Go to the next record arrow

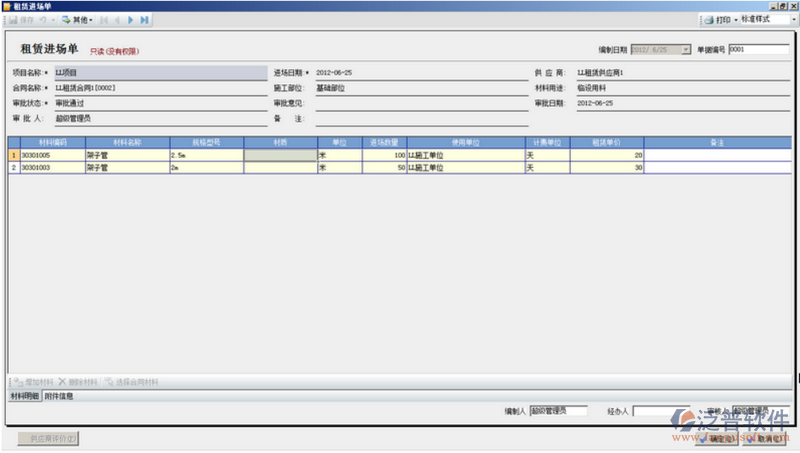click(x=130, y=19)
